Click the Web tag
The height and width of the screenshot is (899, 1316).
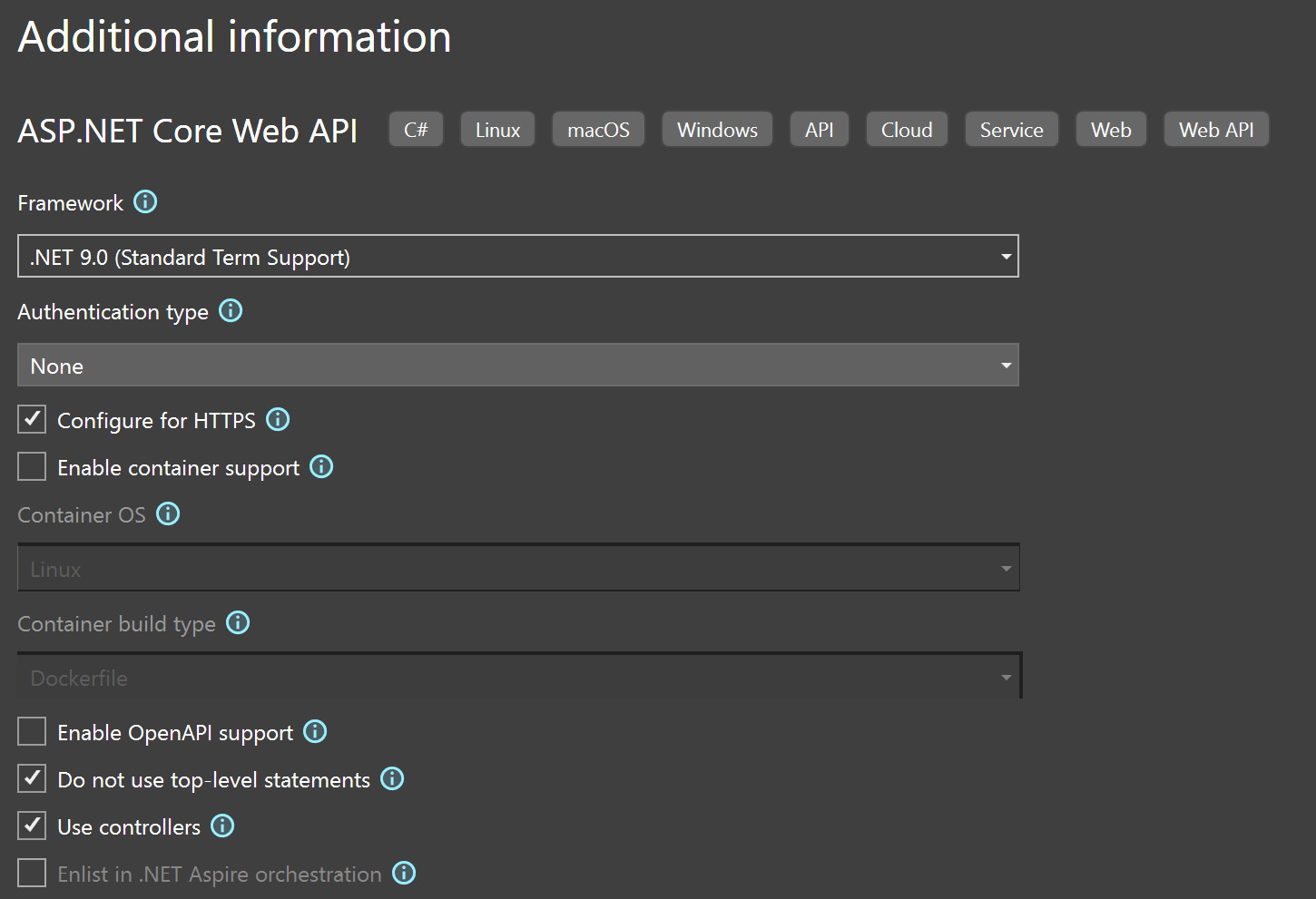[1111, 130]
